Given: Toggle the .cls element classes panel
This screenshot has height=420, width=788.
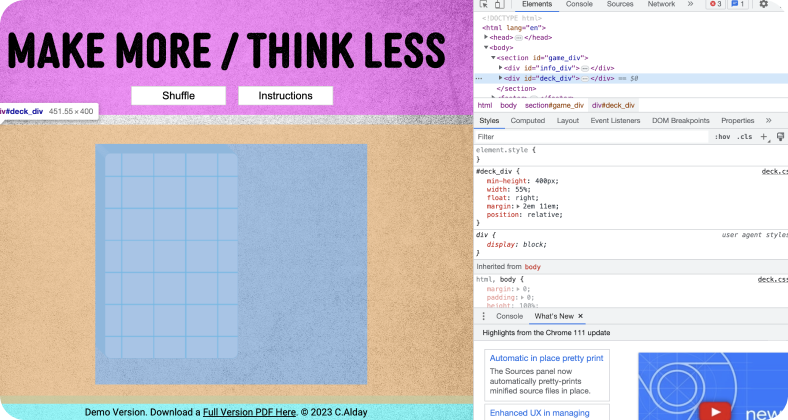Looking at the screenshot, I should click(x=744, y=136).
